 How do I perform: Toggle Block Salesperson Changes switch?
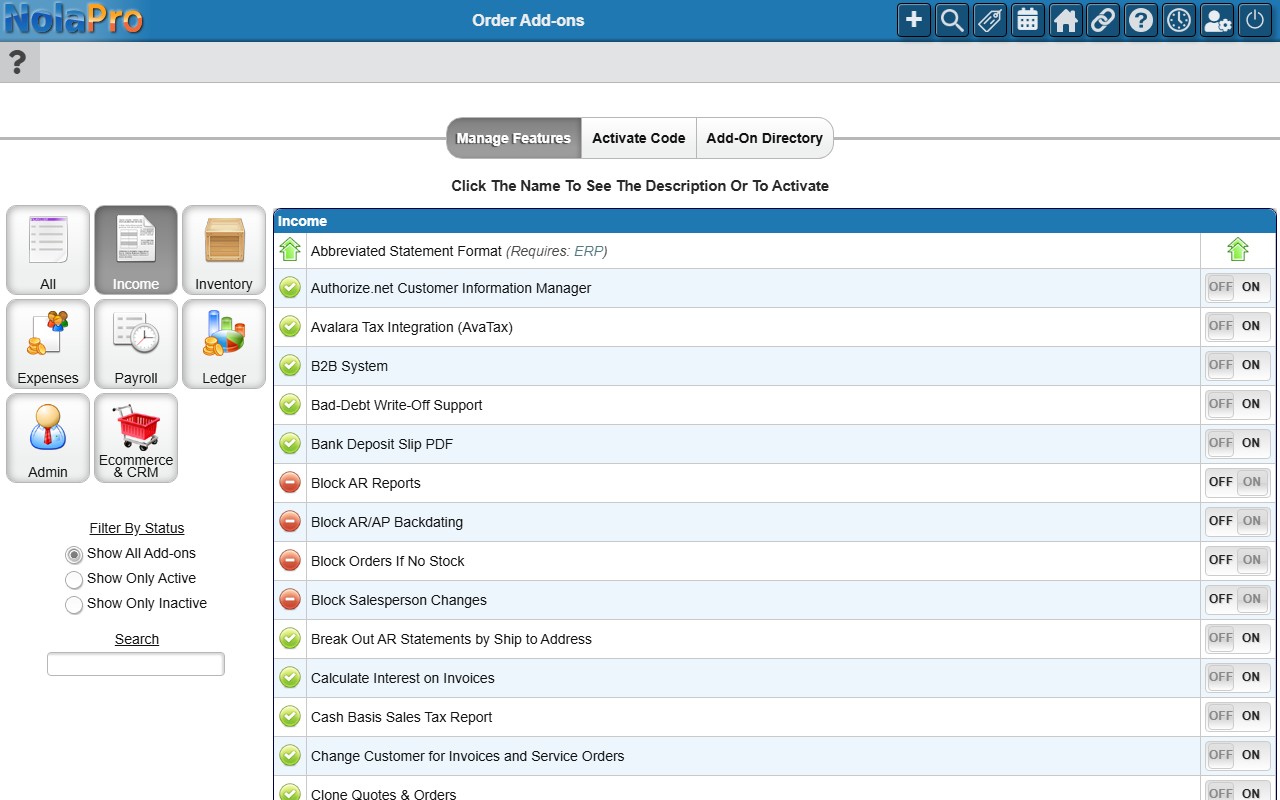[x=1238, y=599]
